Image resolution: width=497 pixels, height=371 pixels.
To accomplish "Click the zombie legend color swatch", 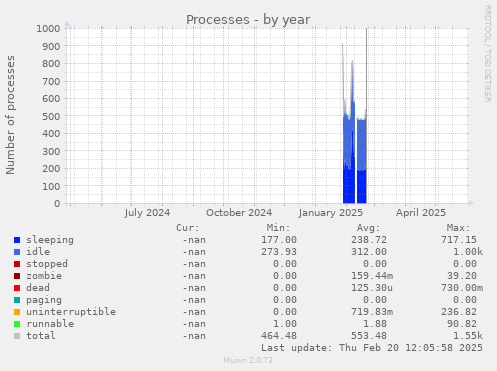I will coord(17,276).
